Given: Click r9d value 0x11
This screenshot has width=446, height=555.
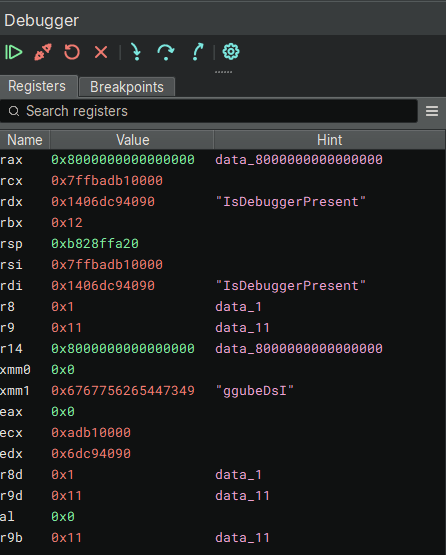Looking at the screenshot, I should [x=67, y=496].
